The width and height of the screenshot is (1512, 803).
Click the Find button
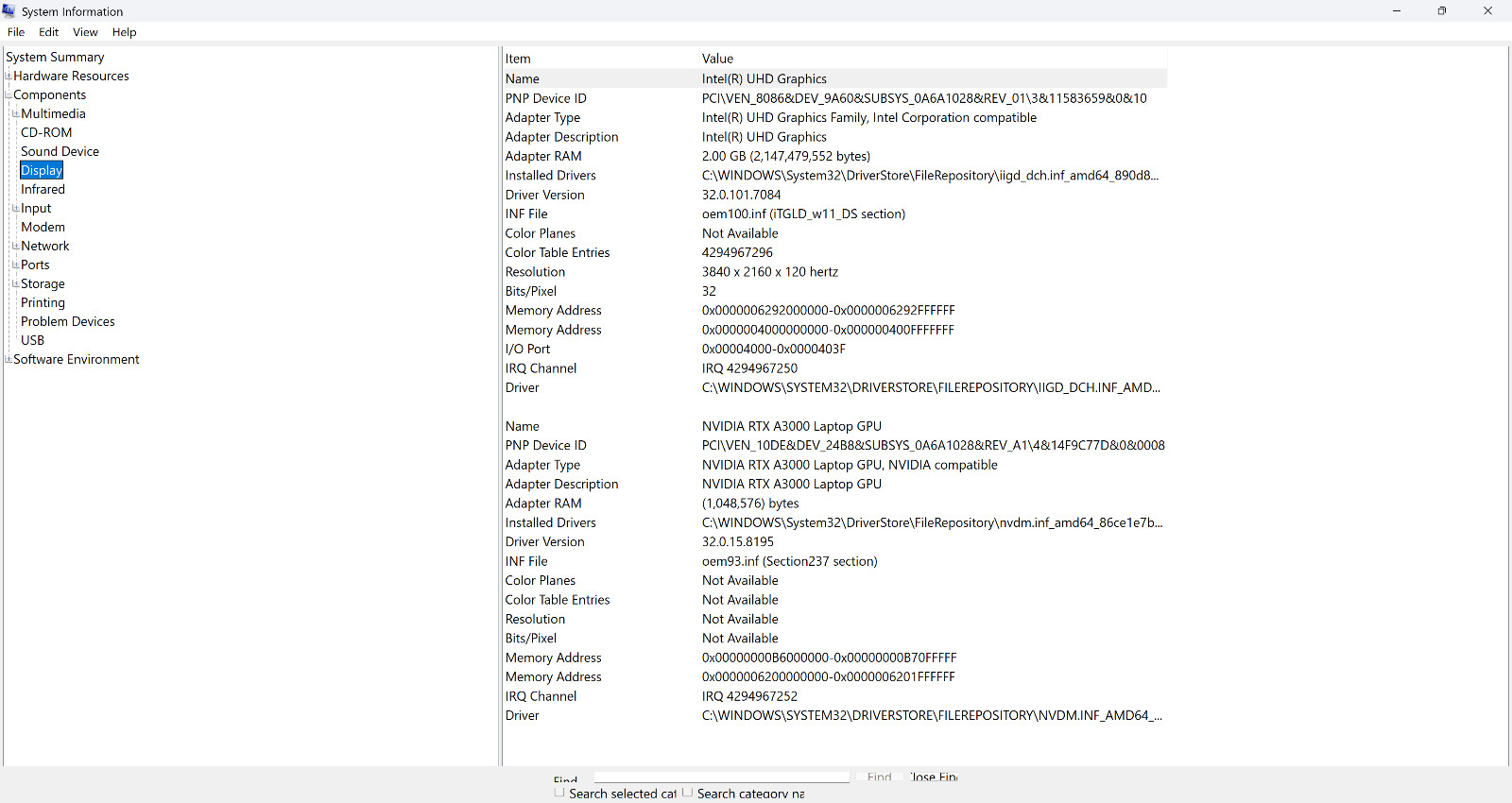[880, 777]
